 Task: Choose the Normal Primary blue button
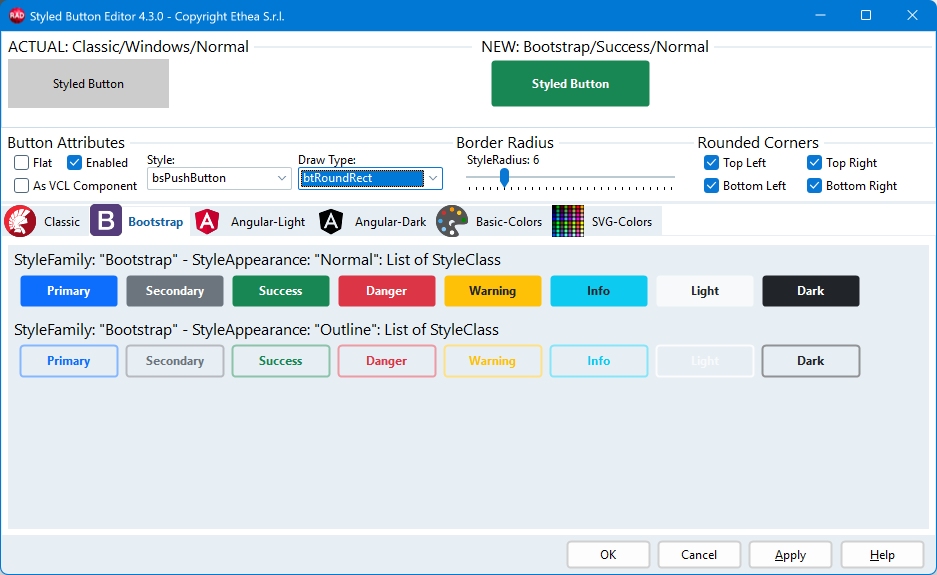(x=69, y=291)
